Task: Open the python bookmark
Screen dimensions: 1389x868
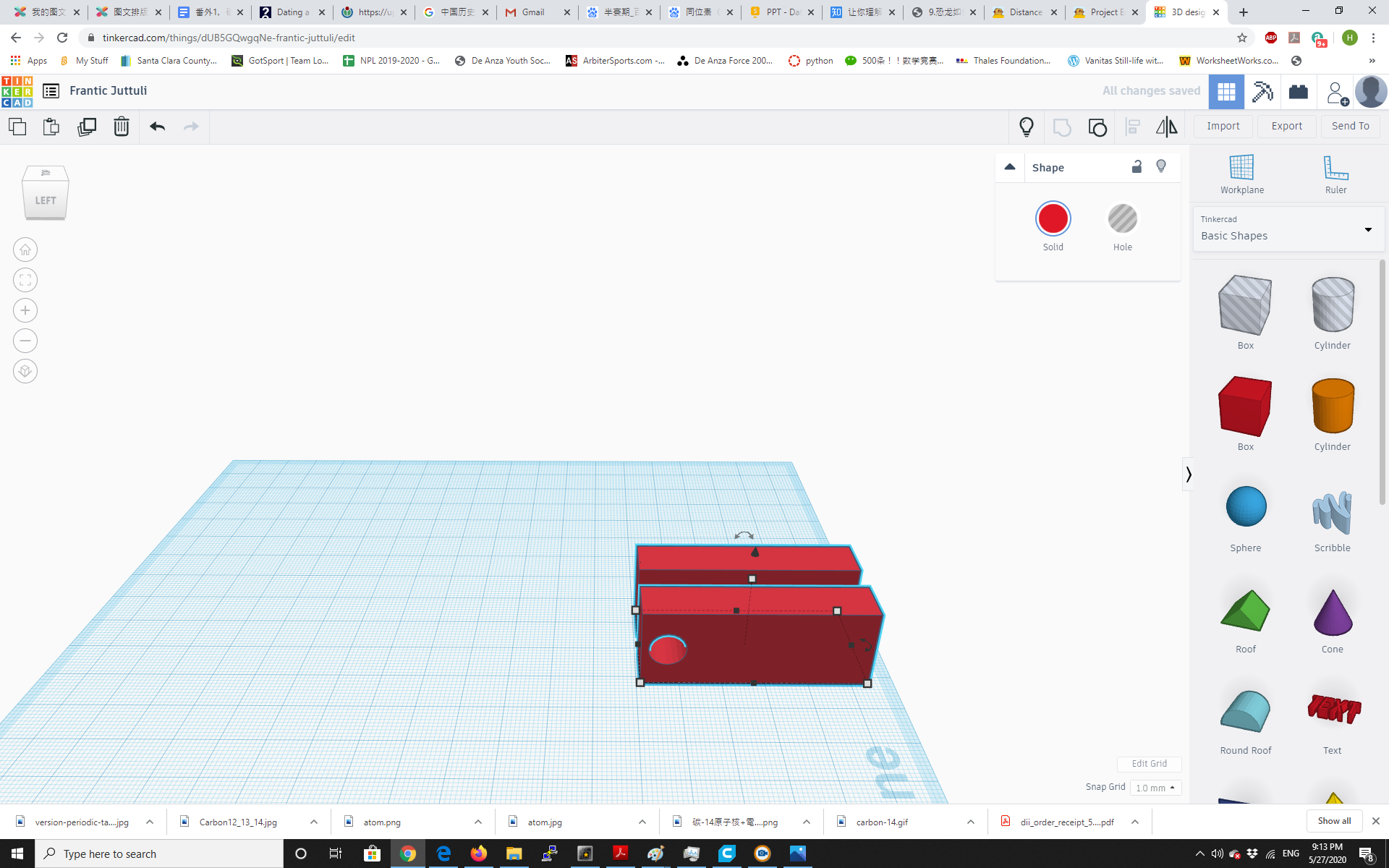Action: (810, 61)
